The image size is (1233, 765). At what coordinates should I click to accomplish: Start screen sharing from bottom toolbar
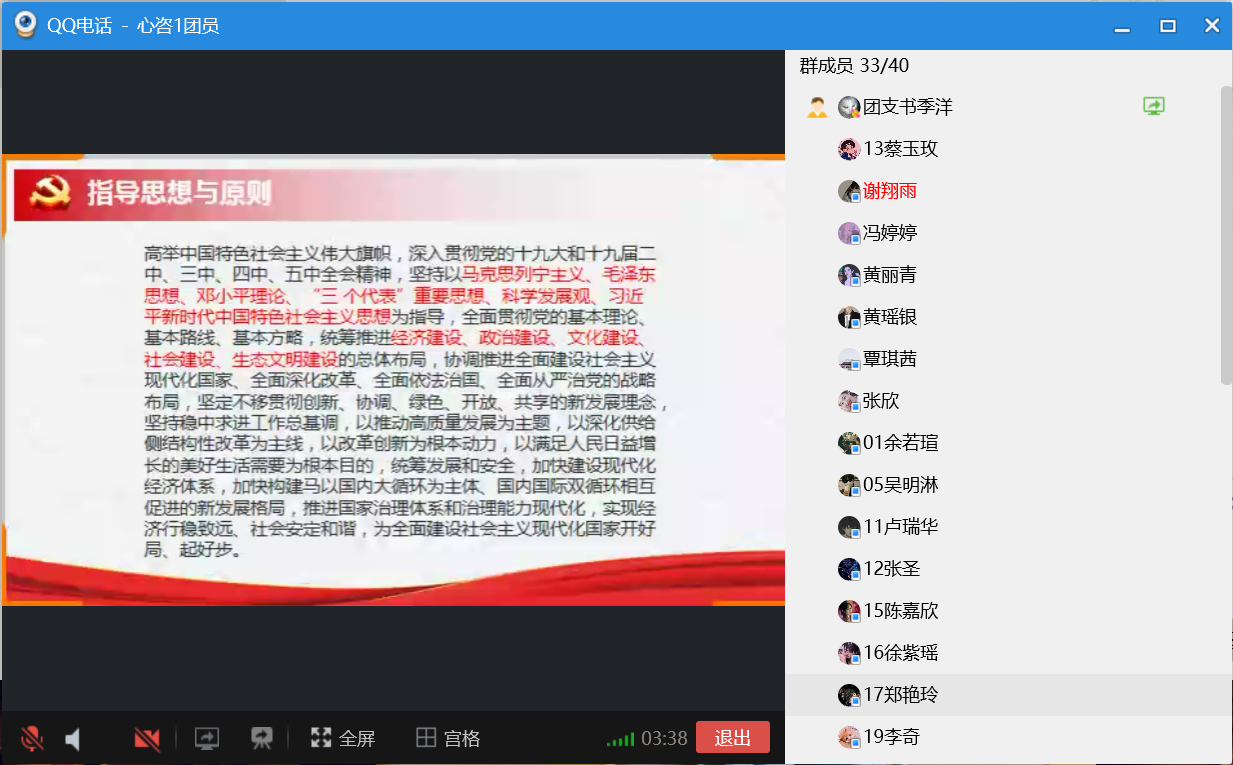tap(207, 739)
